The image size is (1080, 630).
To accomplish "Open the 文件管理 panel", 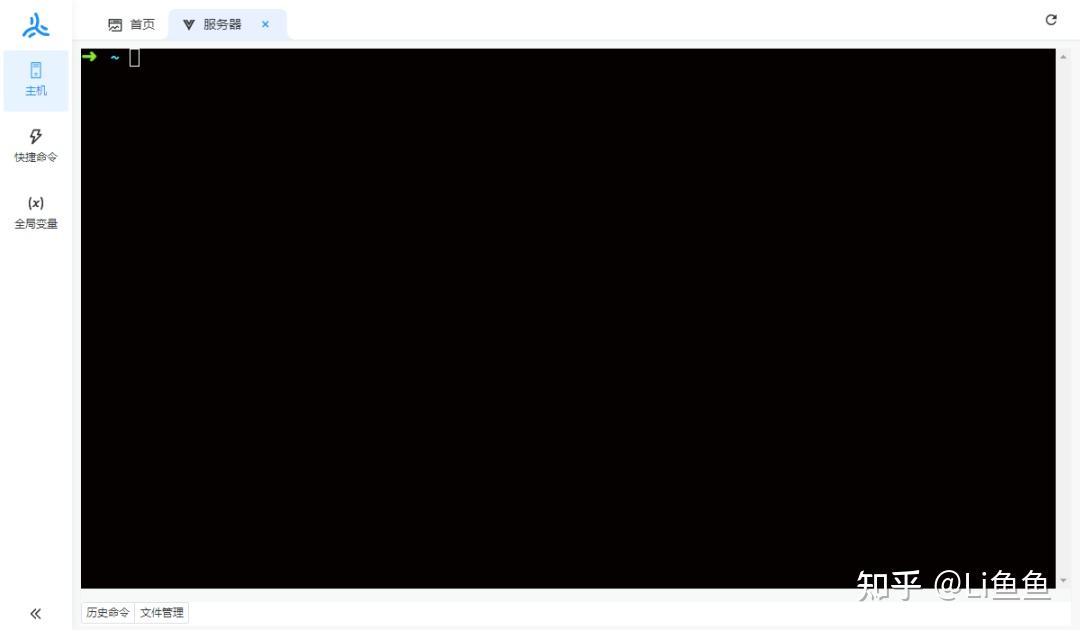I will click(x=162, y=613).
